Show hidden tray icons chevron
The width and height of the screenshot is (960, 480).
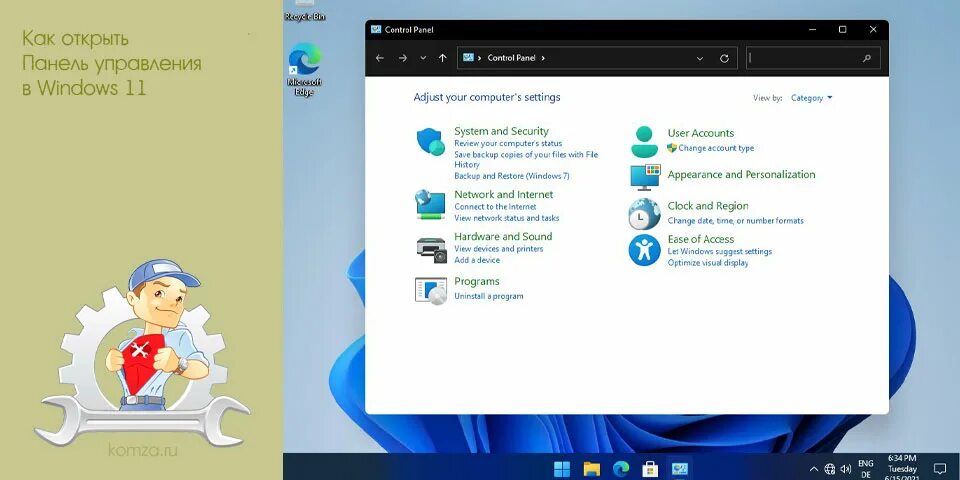[x=814, y=470]
